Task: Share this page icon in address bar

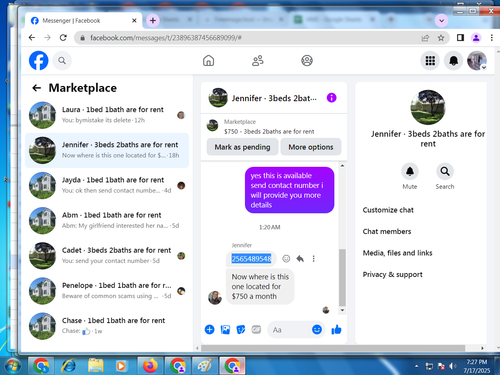Action: pyautogui.click(x=425, y=38)
